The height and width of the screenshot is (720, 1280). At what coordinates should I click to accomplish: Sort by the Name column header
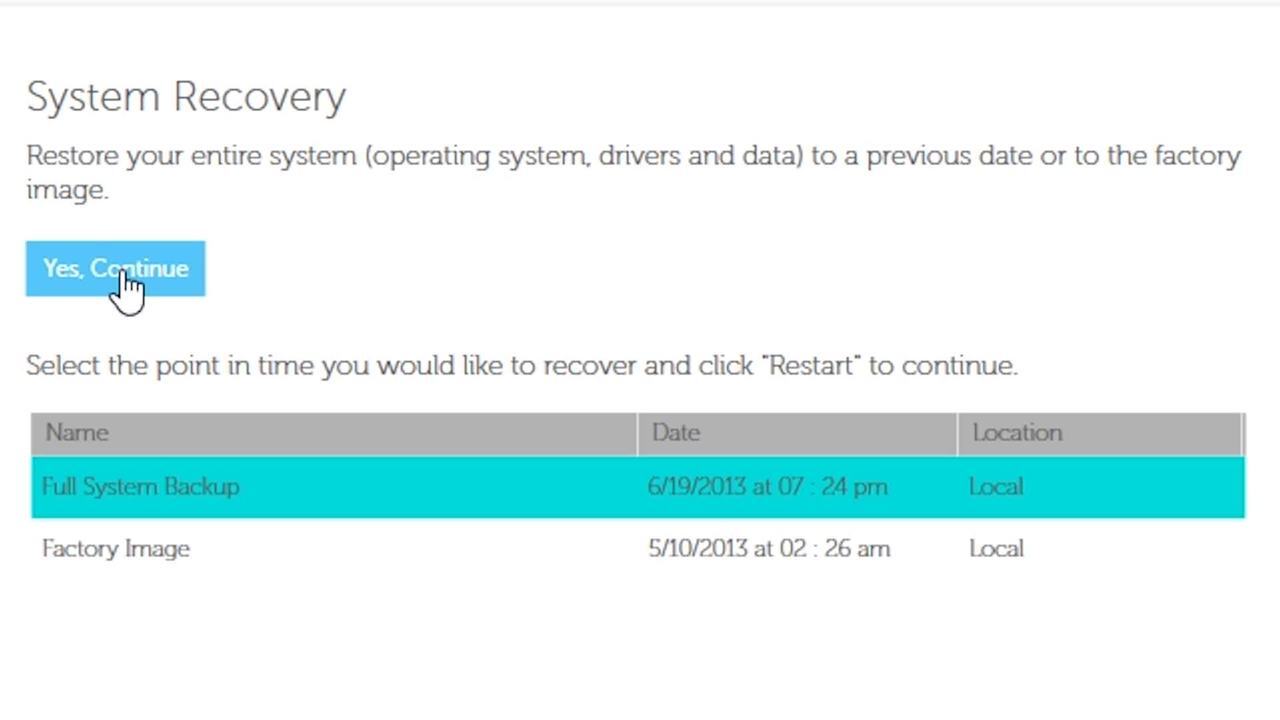click(77, 433)
